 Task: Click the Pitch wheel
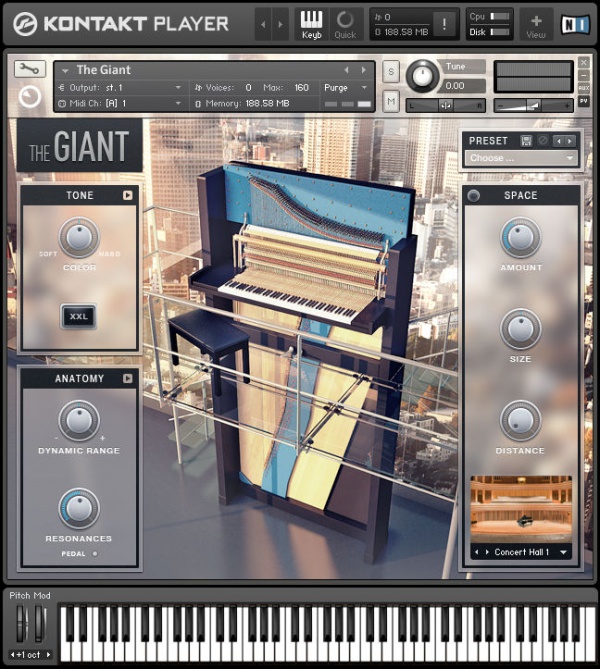pos(21,624)
